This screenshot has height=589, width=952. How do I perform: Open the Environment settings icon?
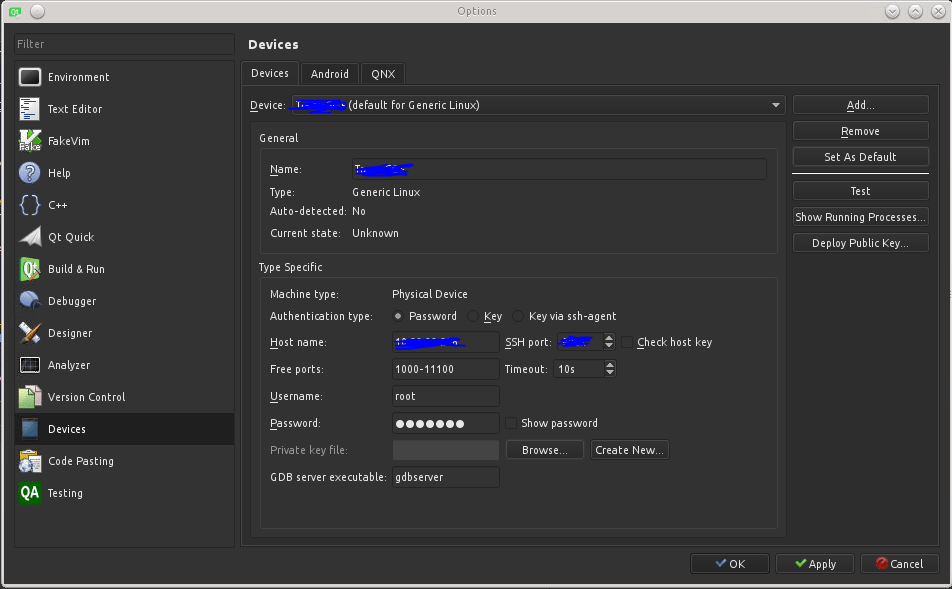(x=30, y=77)
